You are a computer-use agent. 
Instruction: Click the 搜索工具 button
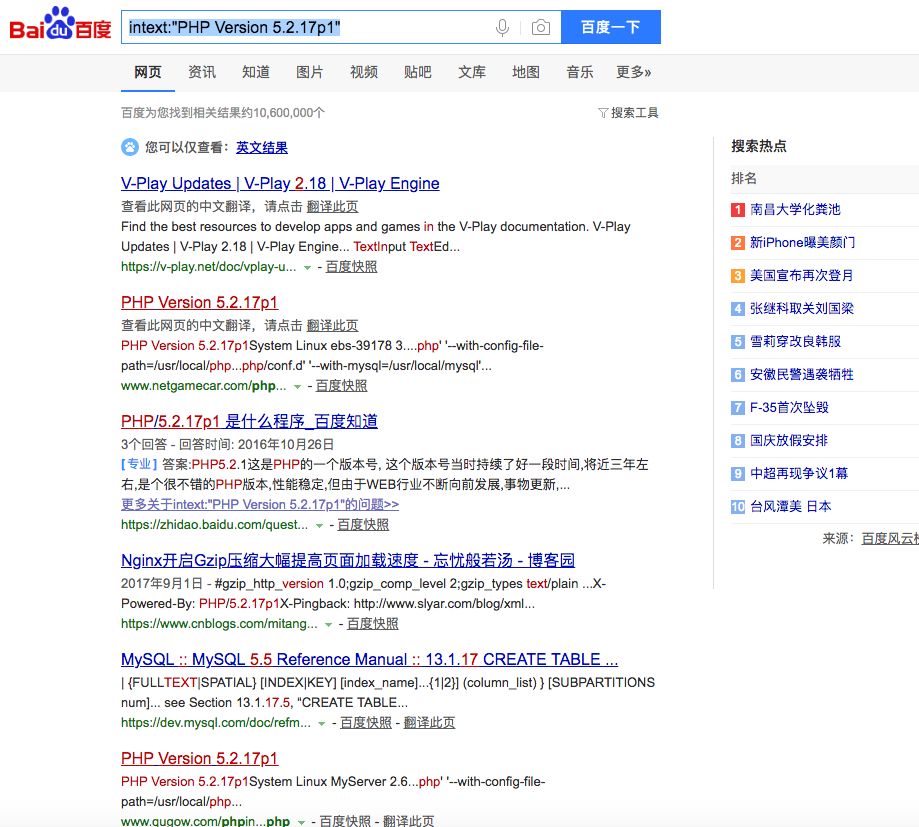[x=635, y=113]
